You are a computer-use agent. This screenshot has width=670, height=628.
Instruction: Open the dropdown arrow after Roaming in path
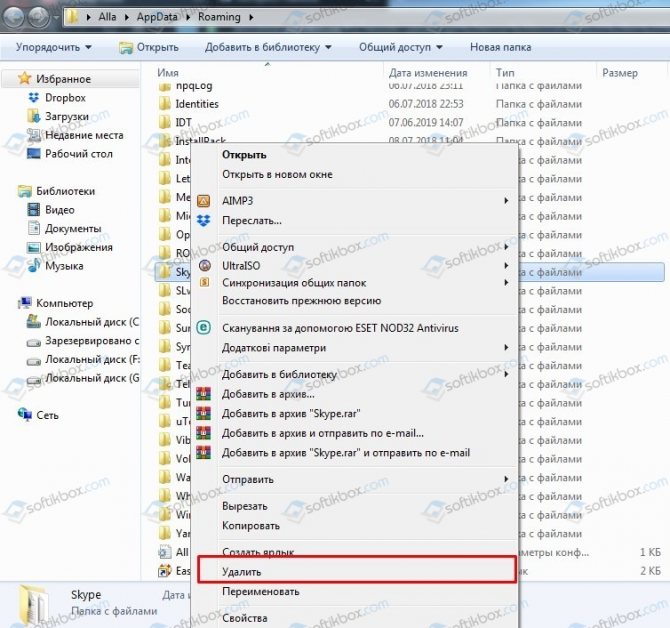coord(251,17)
